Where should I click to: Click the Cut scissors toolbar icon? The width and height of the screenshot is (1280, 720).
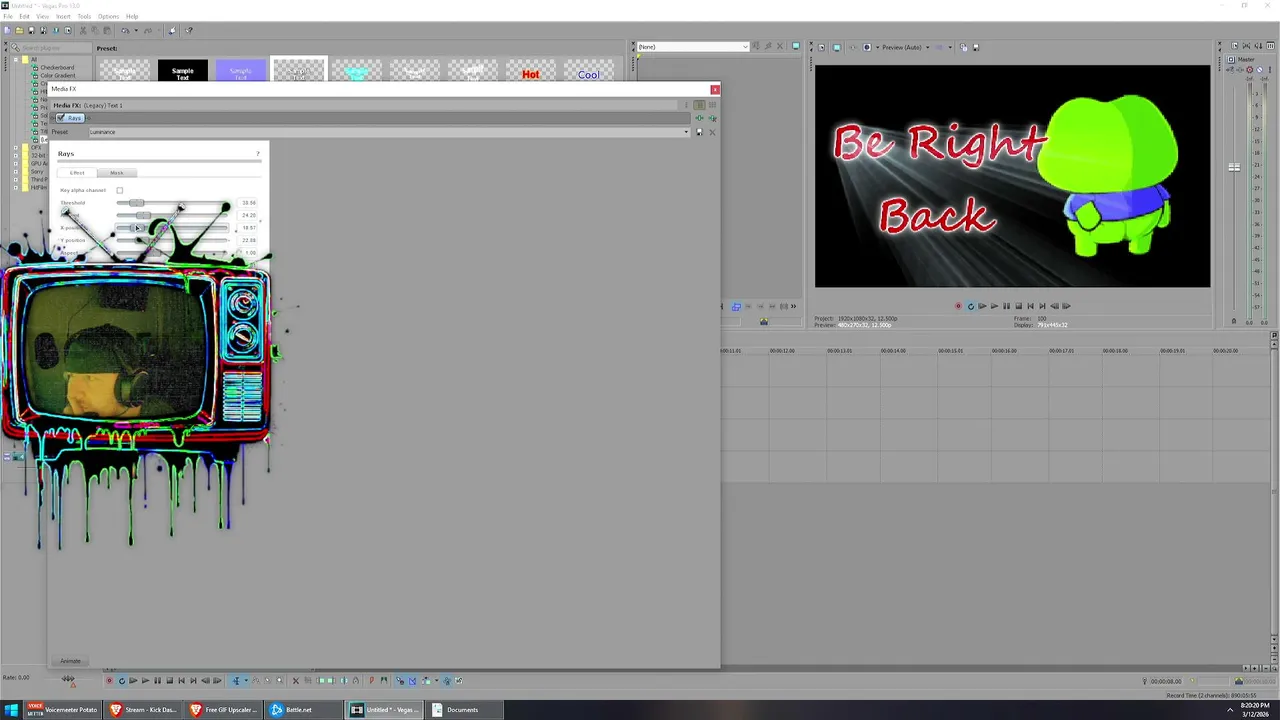pos(83,31)
